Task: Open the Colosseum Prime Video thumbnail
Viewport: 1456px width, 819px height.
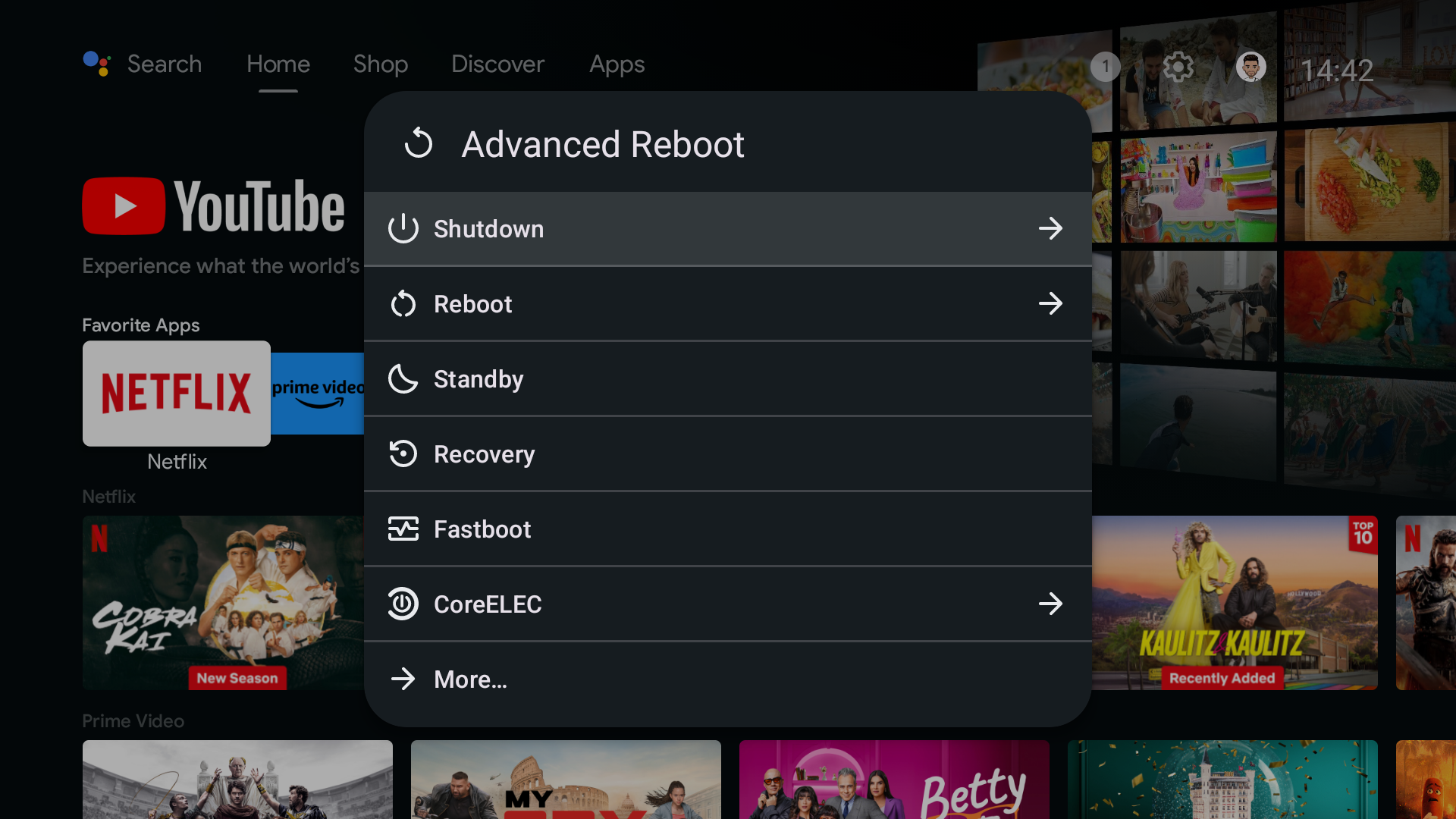Action: coord(566,780)
